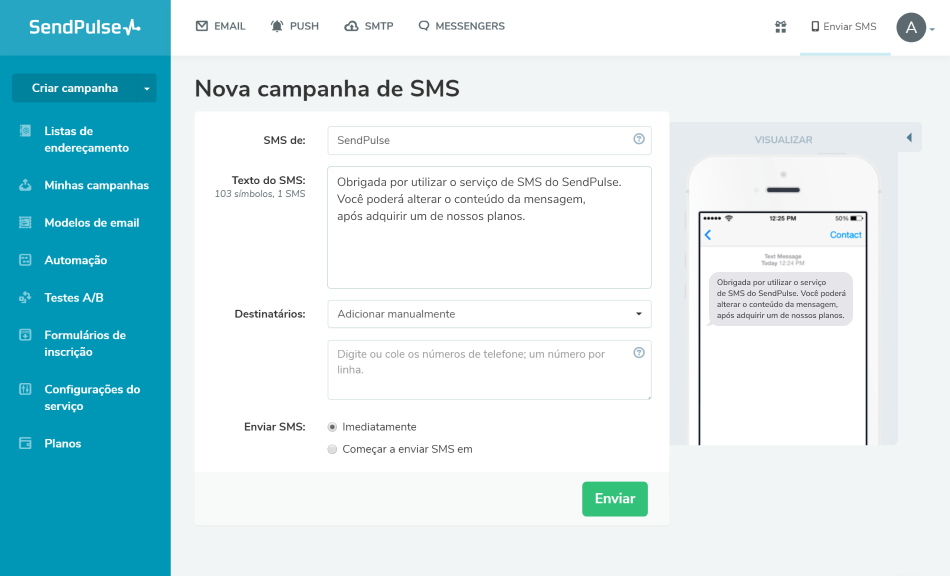This screenshot has height=576, width=950.
Task: Click the Testes A/B icon
Action: coord(25,298)
